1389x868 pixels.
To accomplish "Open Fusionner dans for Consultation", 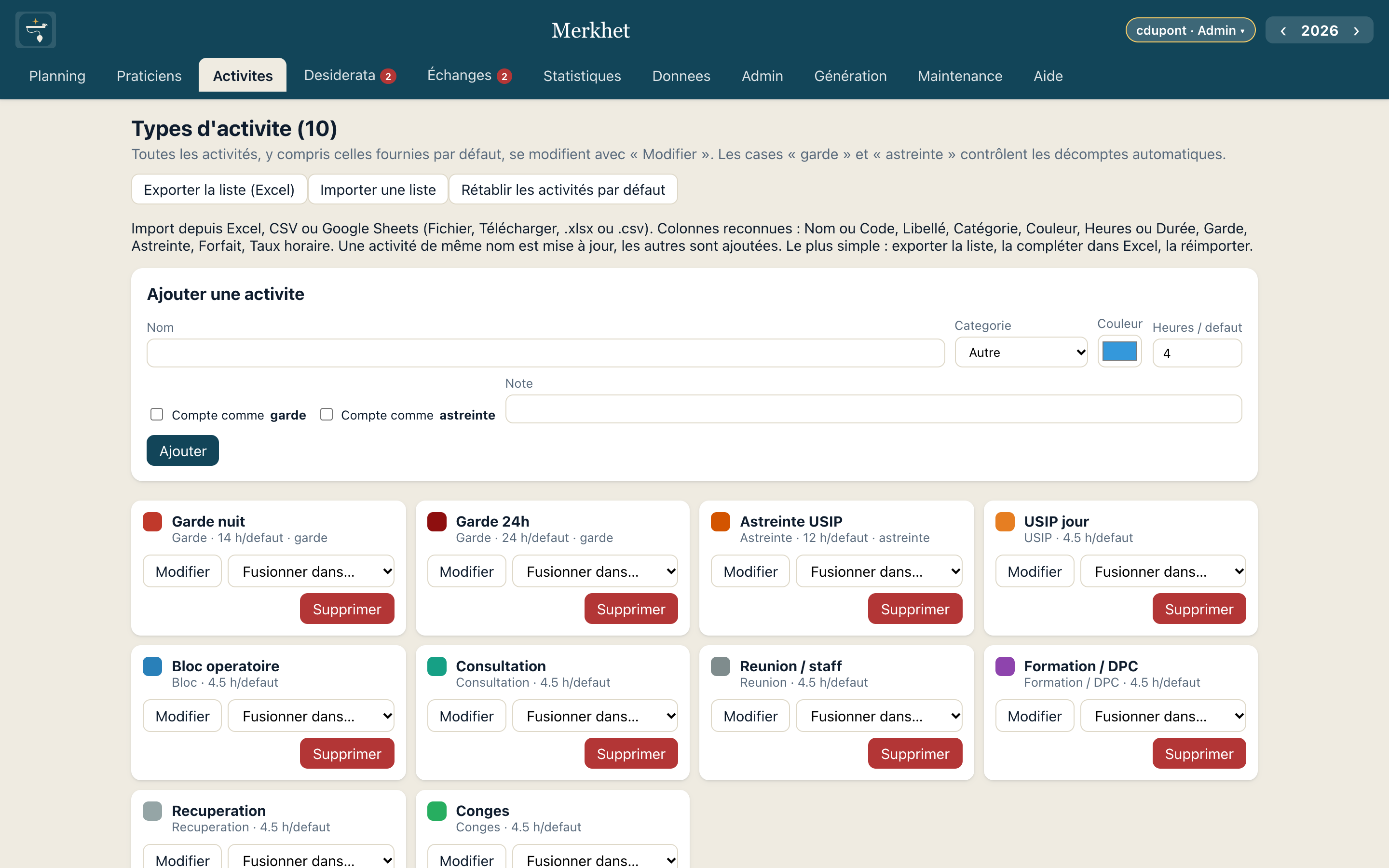I will coord(595,716).
